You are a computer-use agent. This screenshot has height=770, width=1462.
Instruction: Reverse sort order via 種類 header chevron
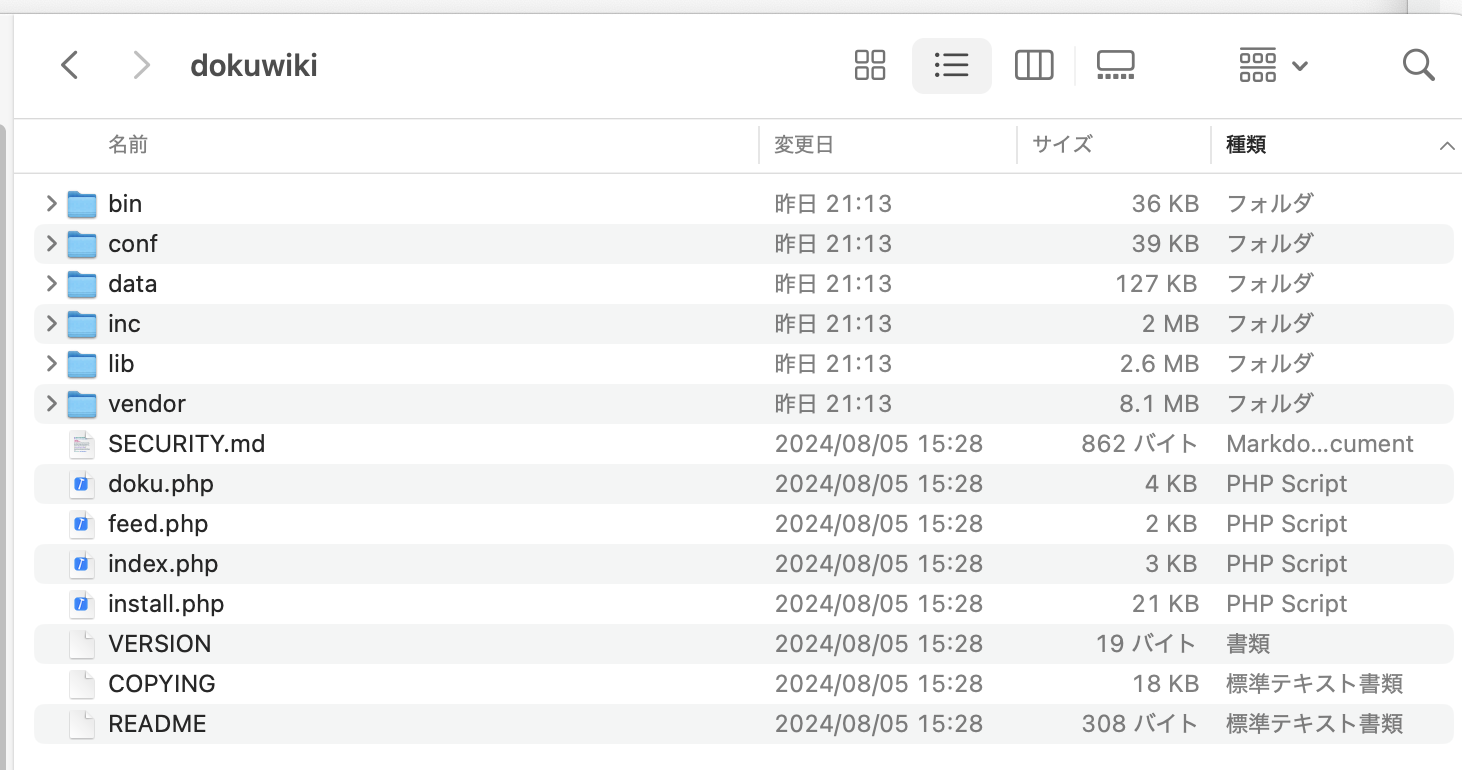pos(1448,144)
